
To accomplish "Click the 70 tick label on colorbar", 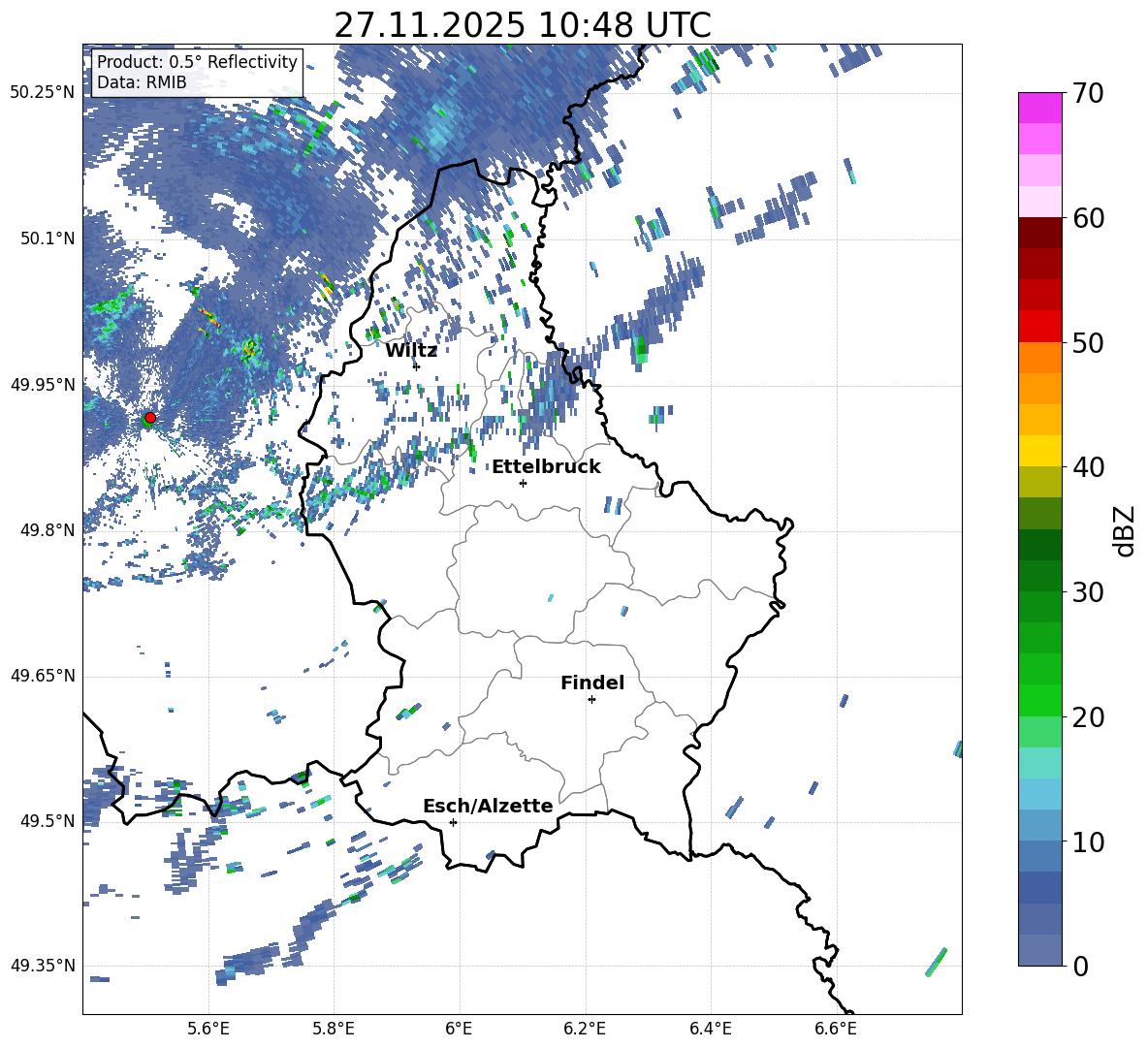I will 1088,94.
